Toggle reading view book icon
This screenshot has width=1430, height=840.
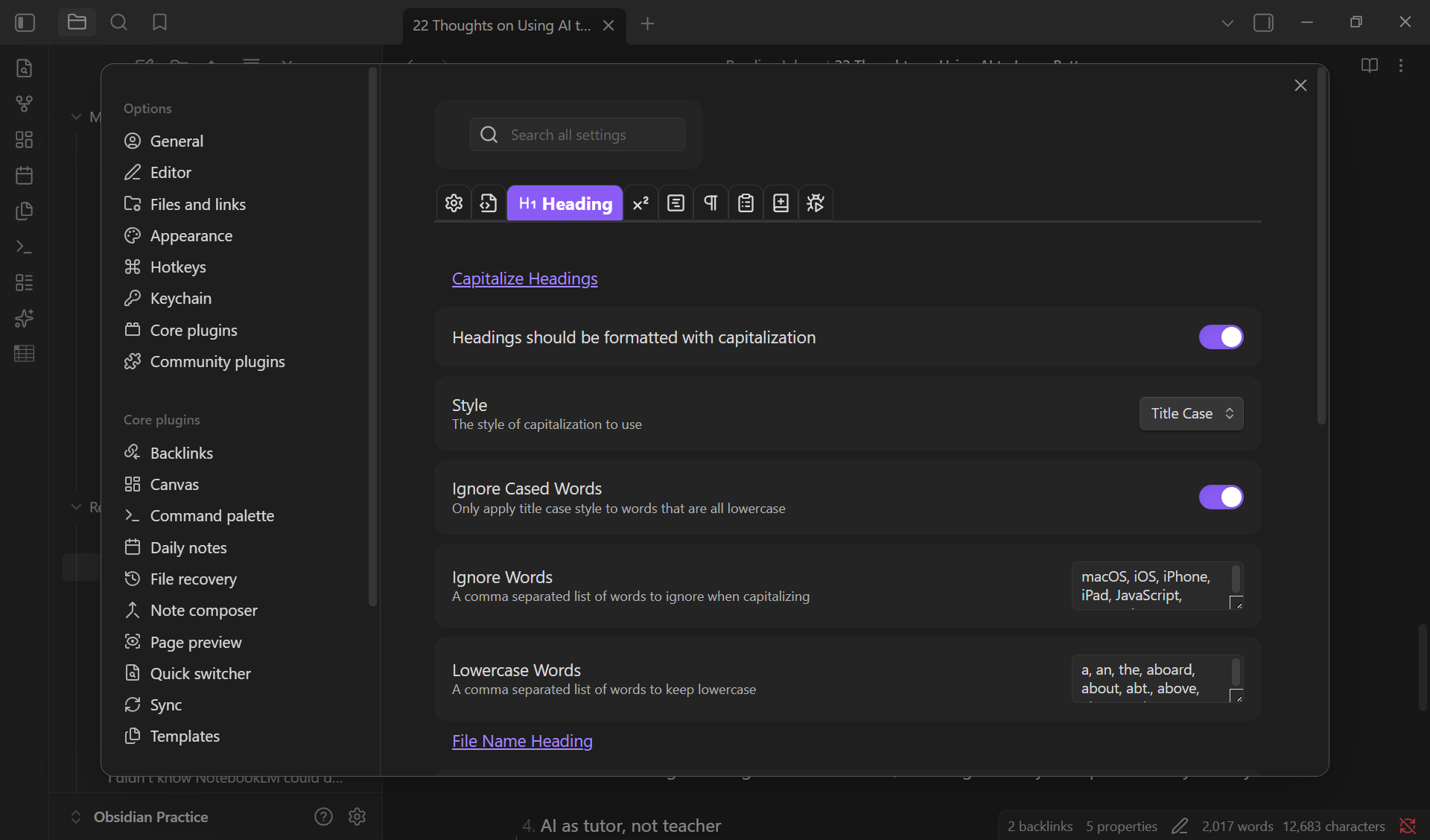(x=1370, y=66)
